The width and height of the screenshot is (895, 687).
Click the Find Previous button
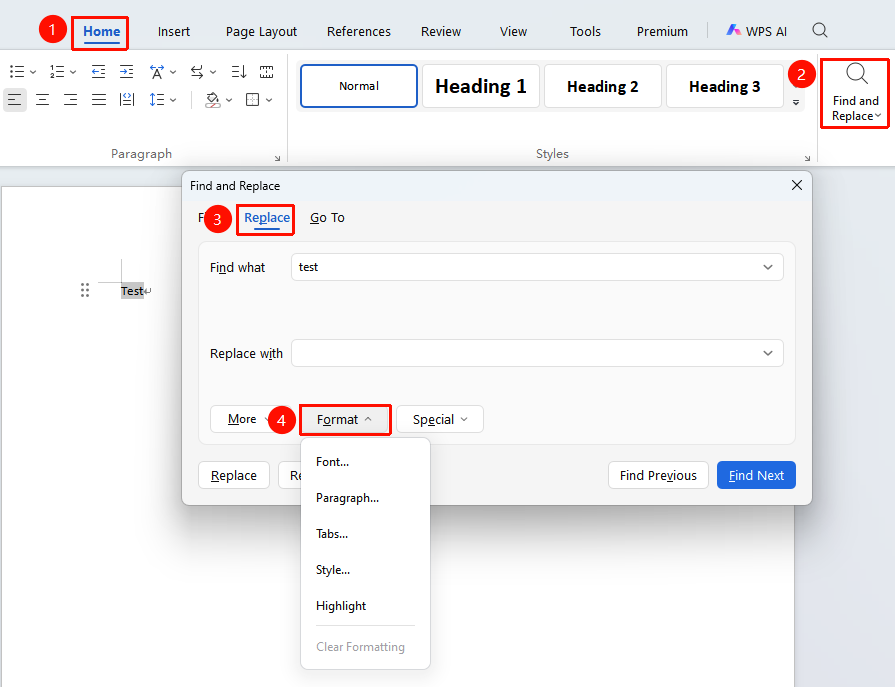[658, 475]
